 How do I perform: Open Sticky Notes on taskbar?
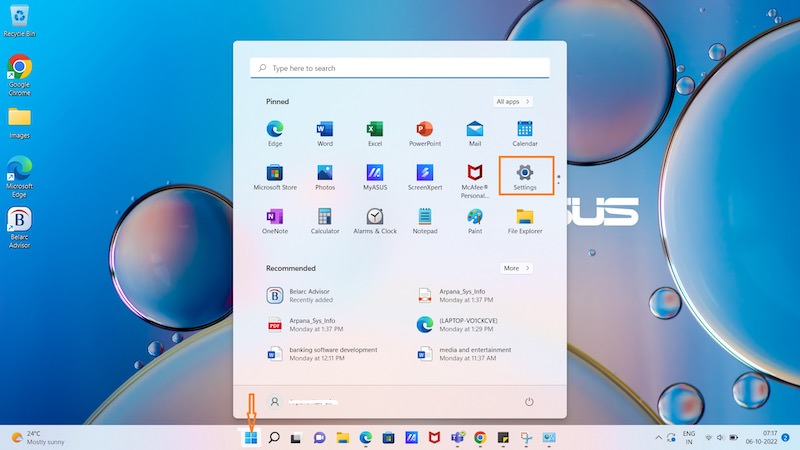pos(503,438)
